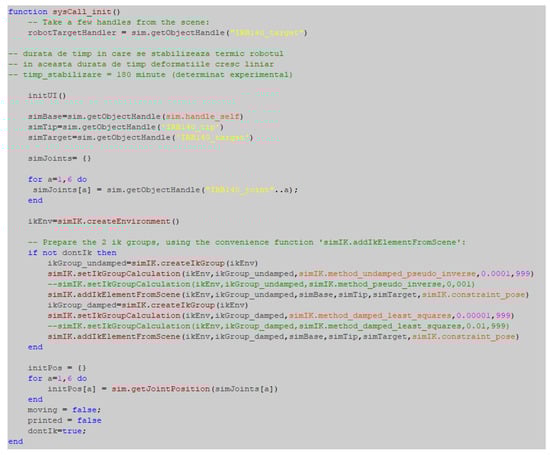Click the simTarget=sim.getObjectHandle line
Screen dimensions: 550x455
tap(140, 138)
